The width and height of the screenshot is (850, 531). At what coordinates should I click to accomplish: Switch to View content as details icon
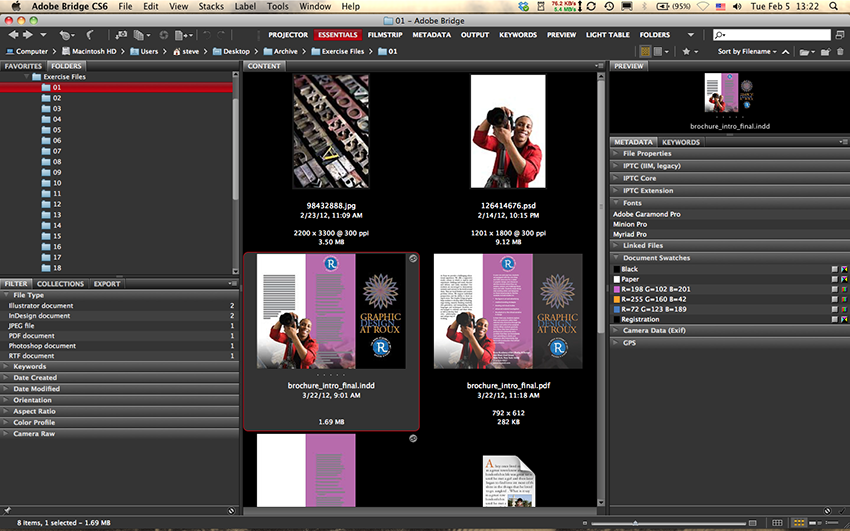click(x=814, y=523)
